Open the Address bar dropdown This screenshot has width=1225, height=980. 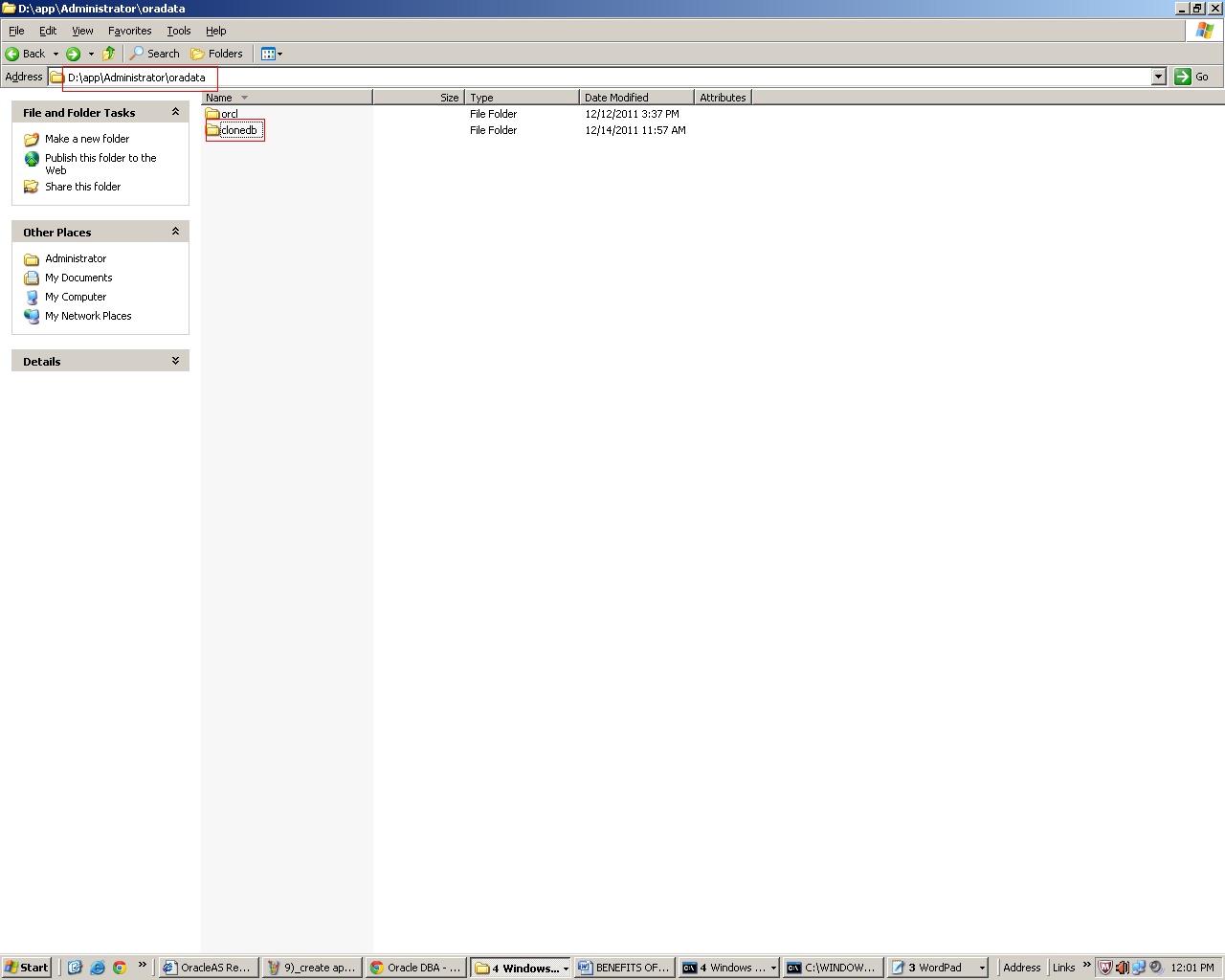tap(1158, 77)
